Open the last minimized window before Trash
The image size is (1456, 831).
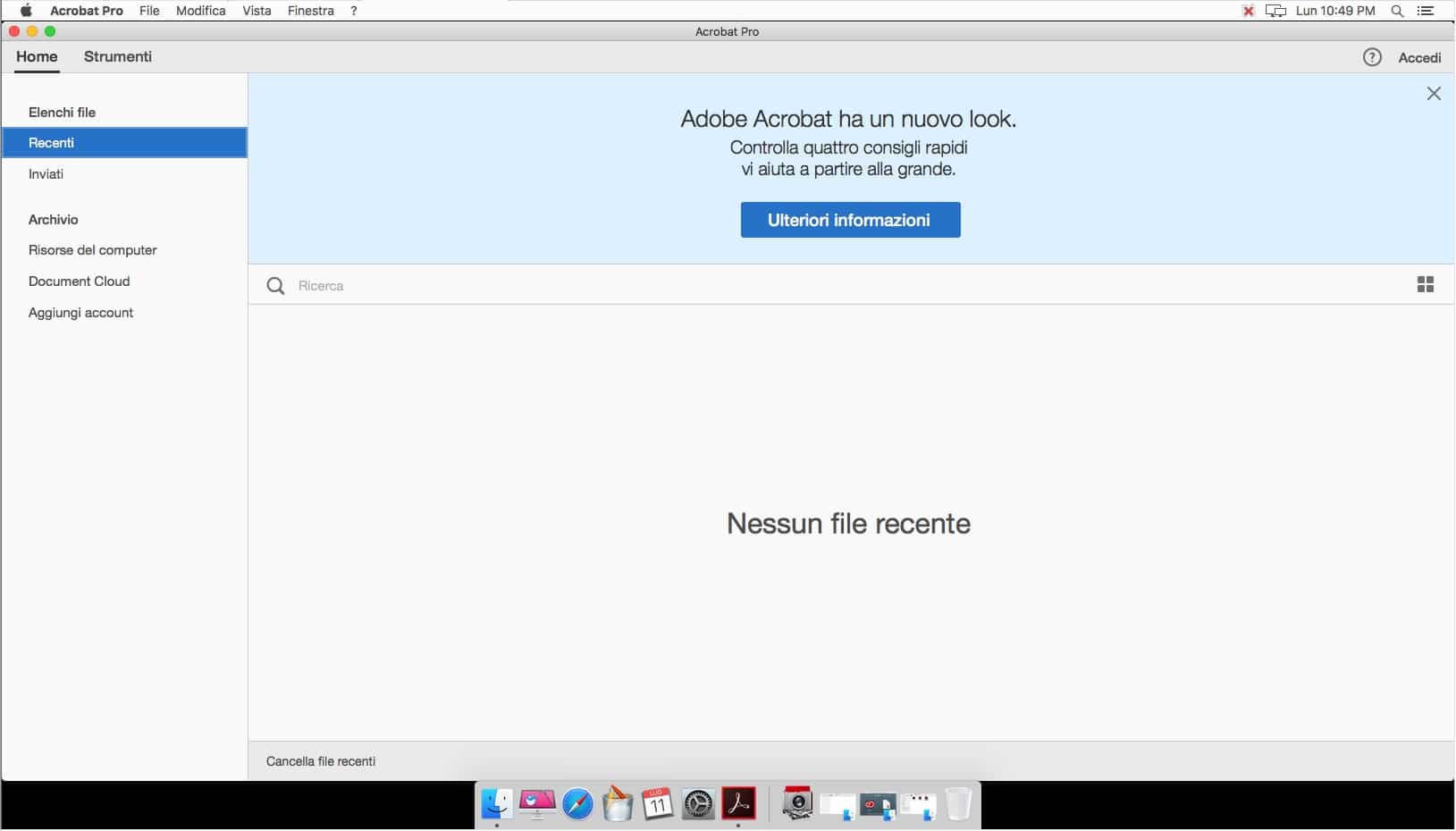click(918, 806)
